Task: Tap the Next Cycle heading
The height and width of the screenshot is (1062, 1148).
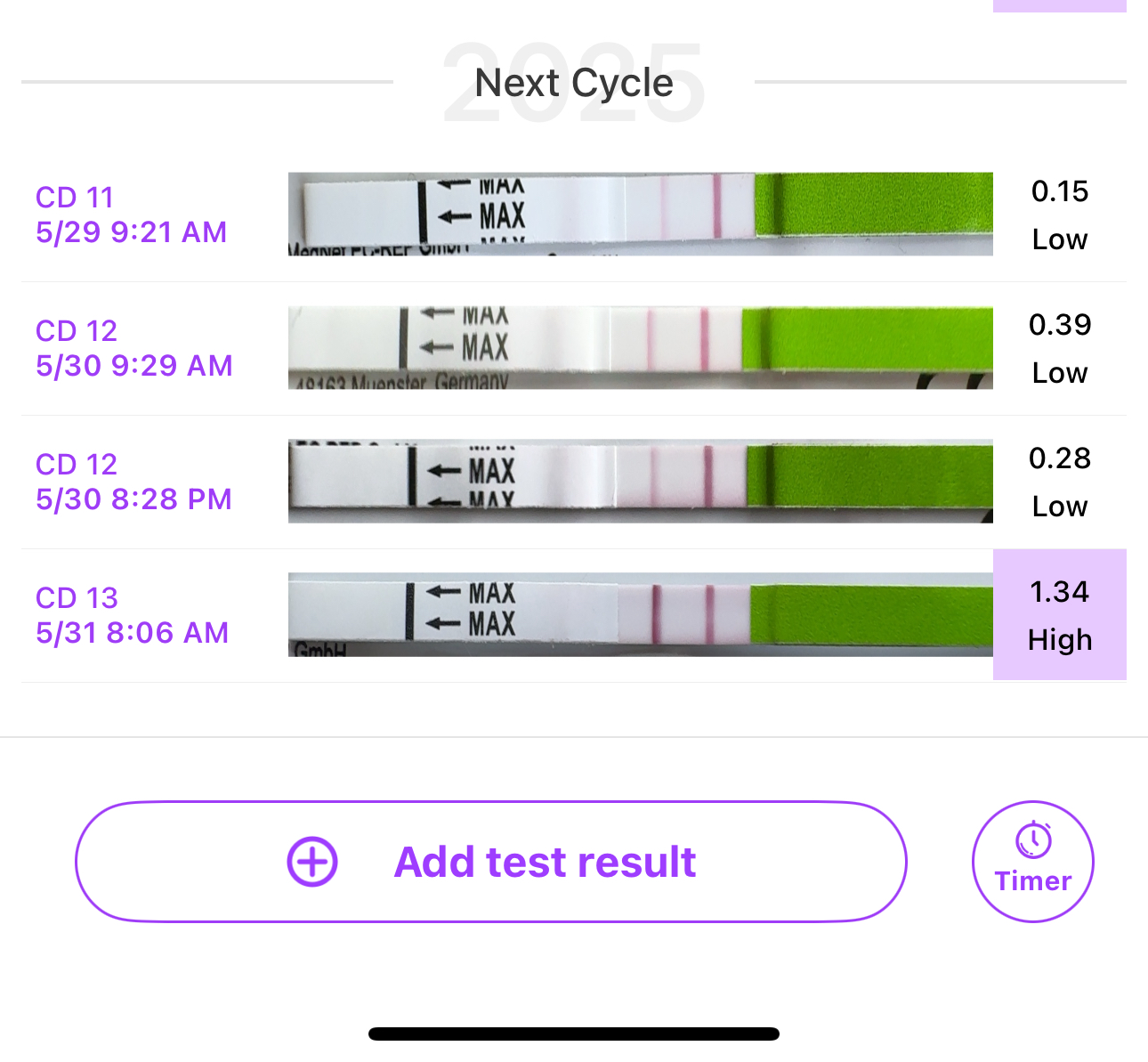Action: 574,84
